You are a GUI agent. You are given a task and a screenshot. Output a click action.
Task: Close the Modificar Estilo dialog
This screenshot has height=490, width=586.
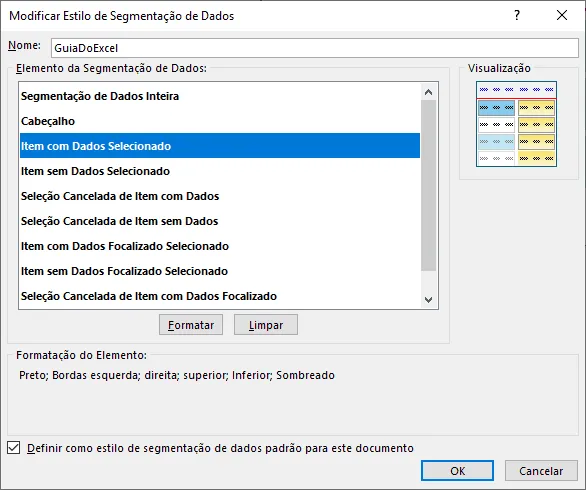coord(562,15)
